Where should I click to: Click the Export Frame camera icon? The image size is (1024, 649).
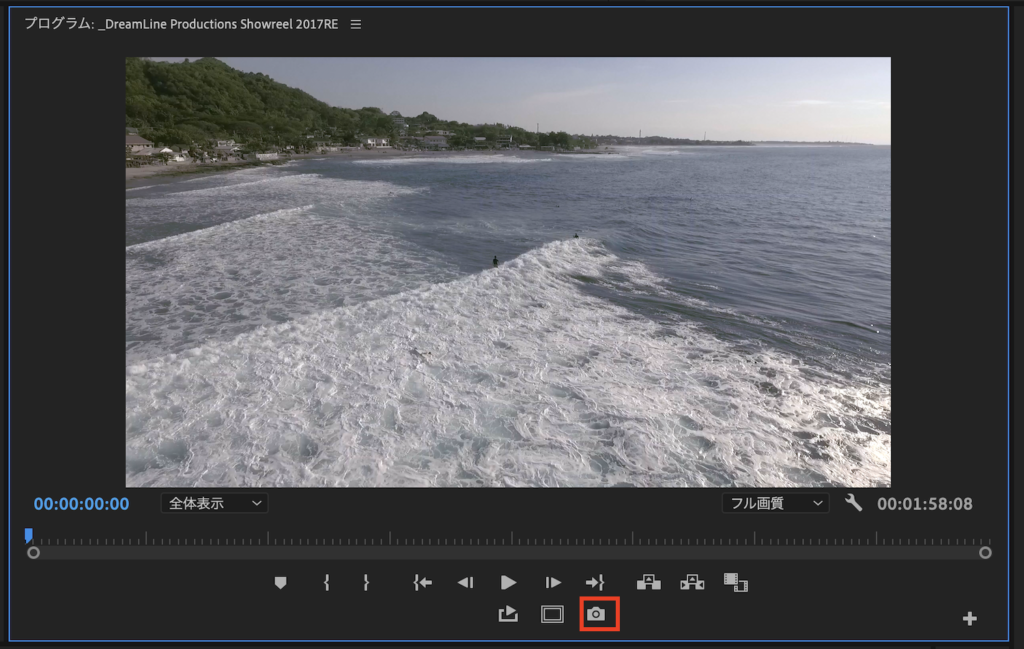tap(596, 614)
